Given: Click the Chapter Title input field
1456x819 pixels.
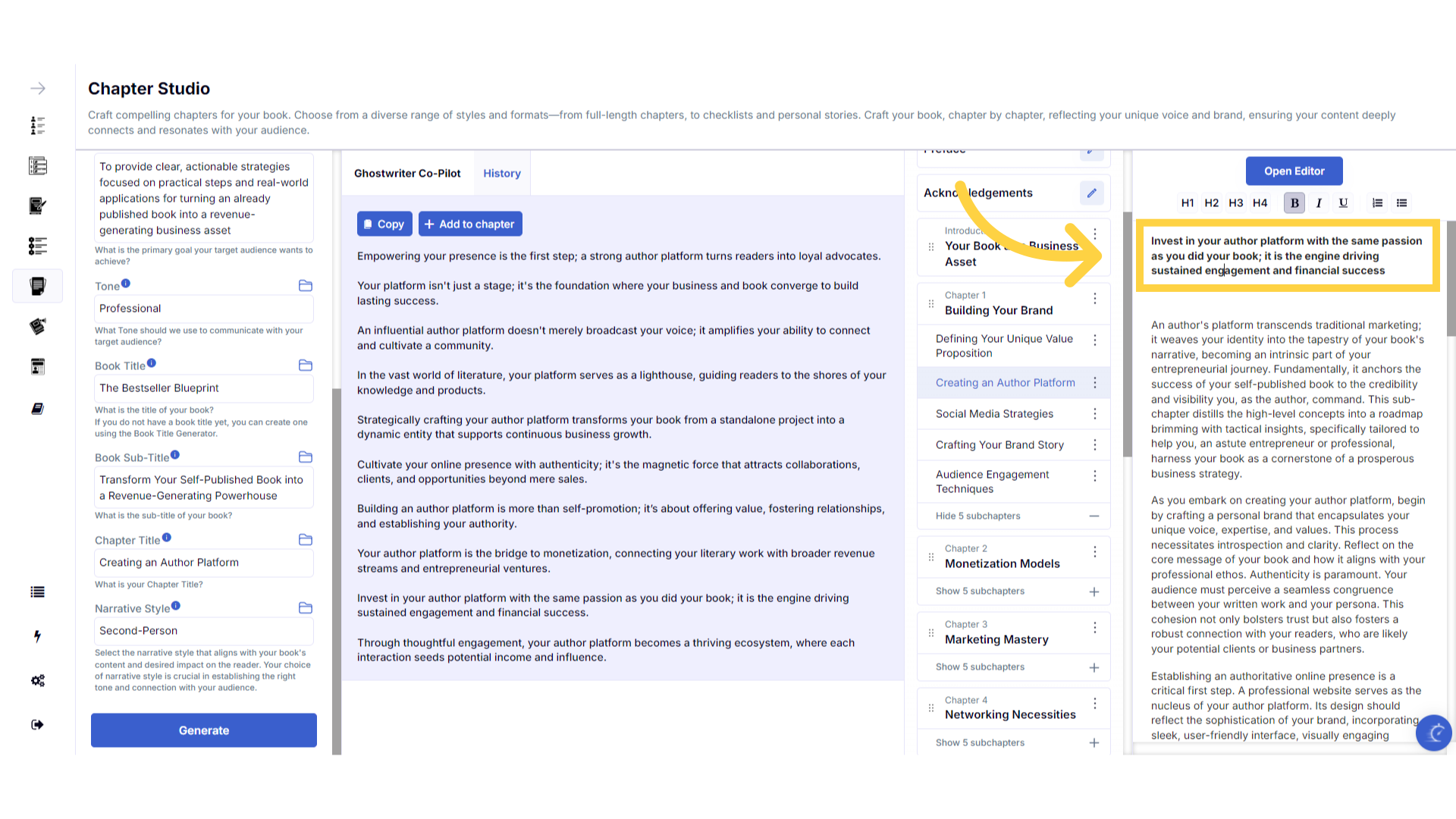Looking at the screenshot, I should 203,563.
